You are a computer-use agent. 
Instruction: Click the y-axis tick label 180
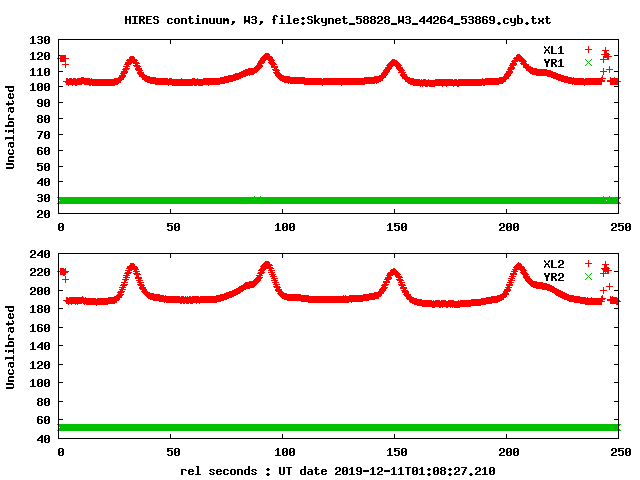point(40,309)
